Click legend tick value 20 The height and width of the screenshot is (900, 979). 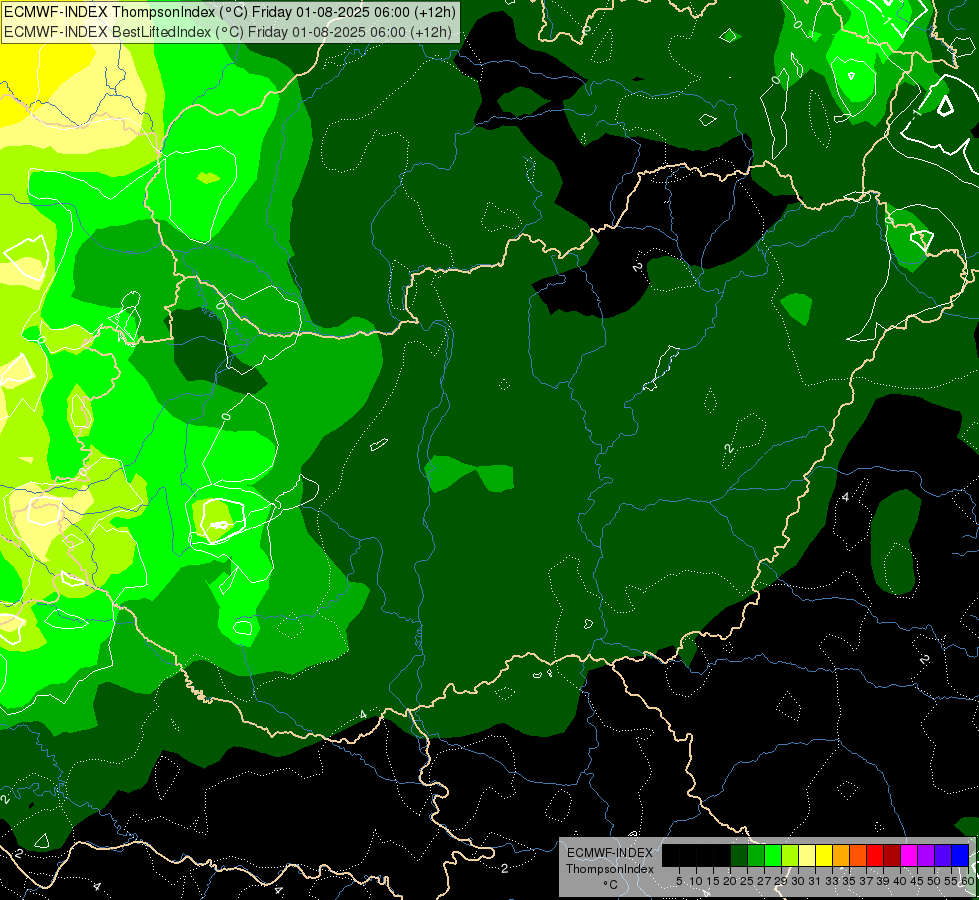point(730,881)
